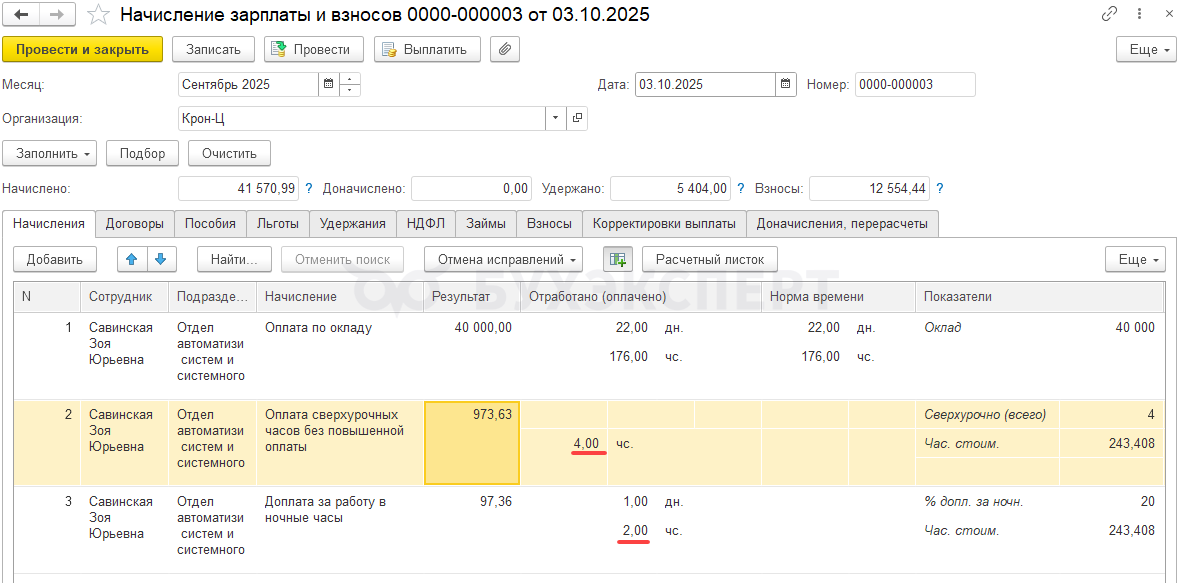Switch to the Пособия tab
This screenshot has width=1181, height=583.
coord(210,224)
